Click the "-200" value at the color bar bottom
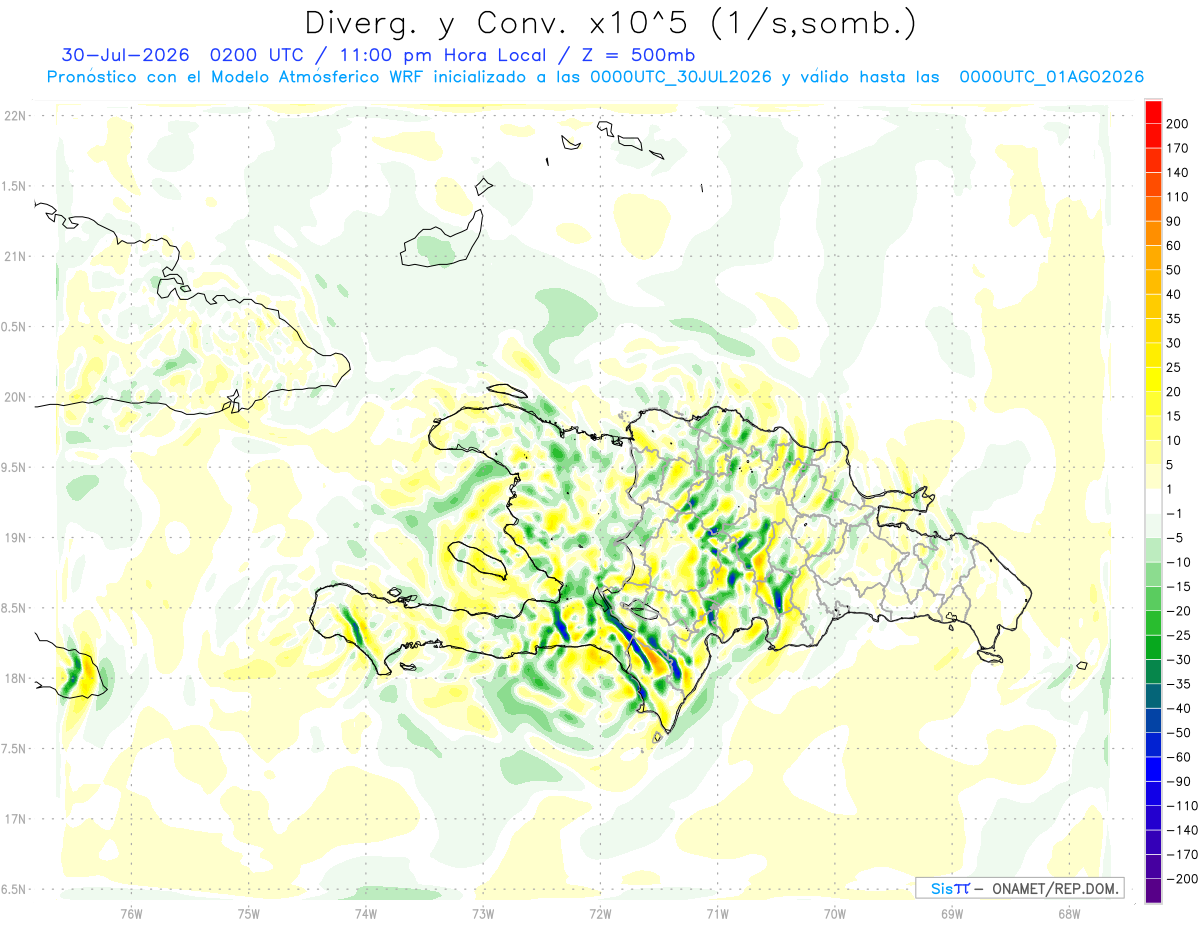 [1182, 879]
